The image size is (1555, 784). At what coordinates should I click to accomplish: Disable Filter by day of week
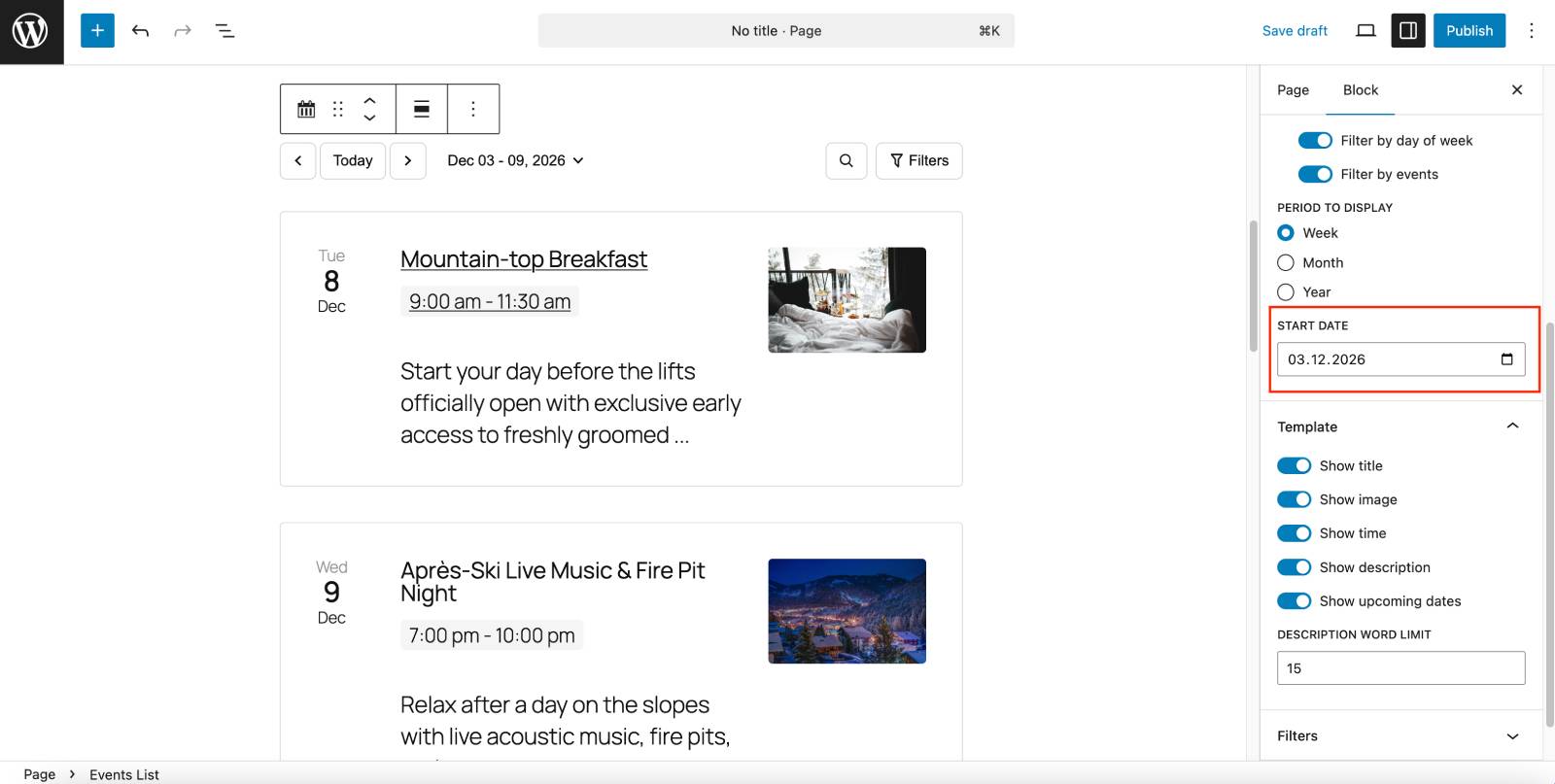click(1315, 141)
